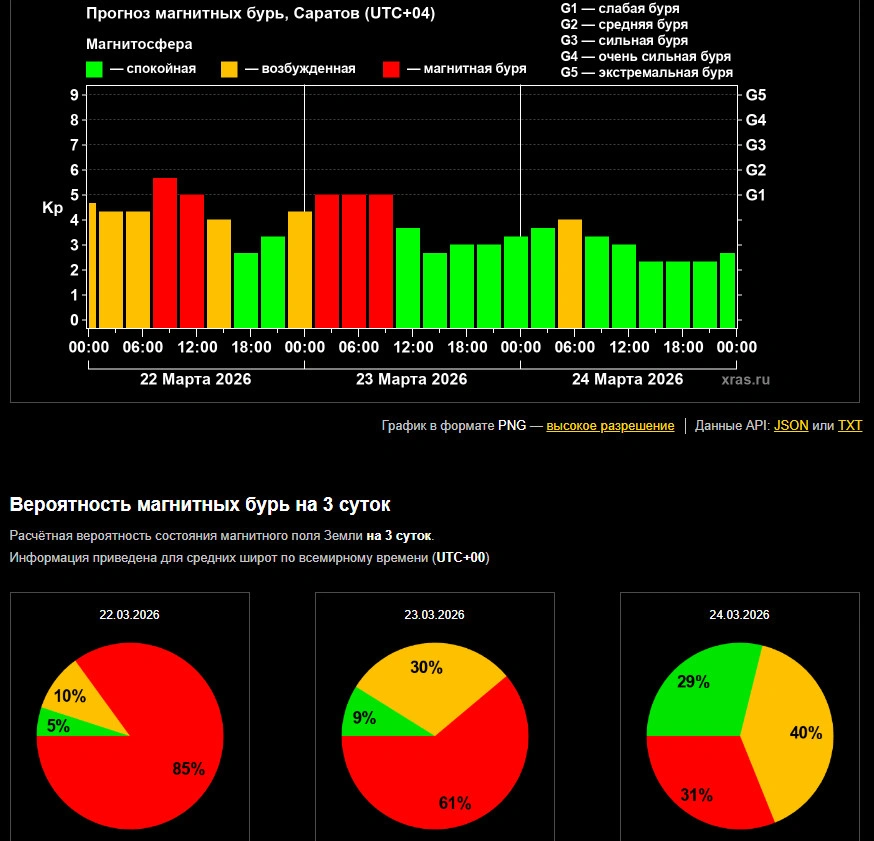This screenshot has width=874, height=841.
Task: Click the 24.03.2026 pie chart title
Action: [x=739, y=614]
